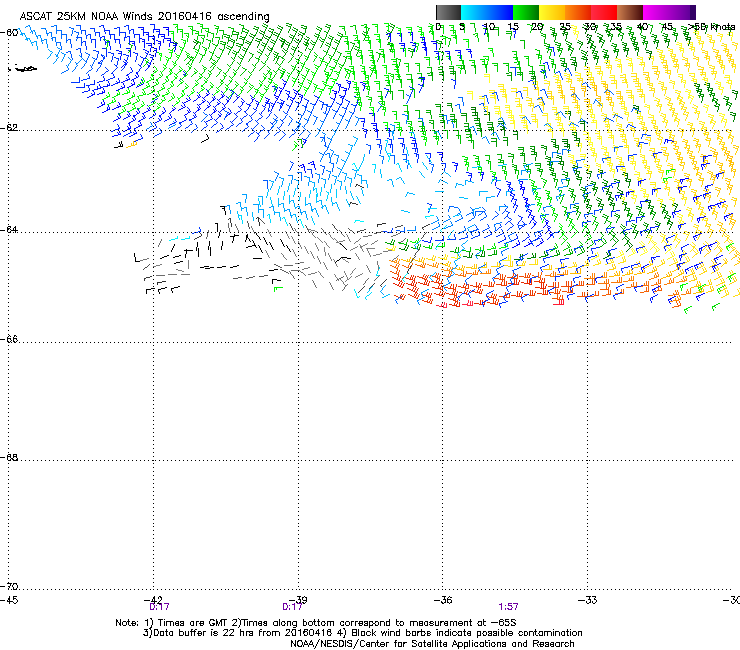Click the orange 25-30 knots legend band
This screenshot has width=740, height=650.
[578, 12]
